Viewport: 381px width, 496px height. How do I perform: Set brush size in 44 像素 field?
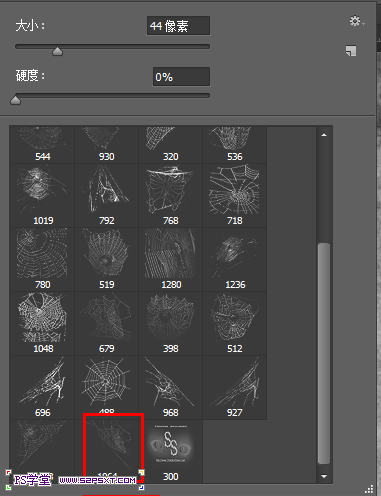point(178,26)
